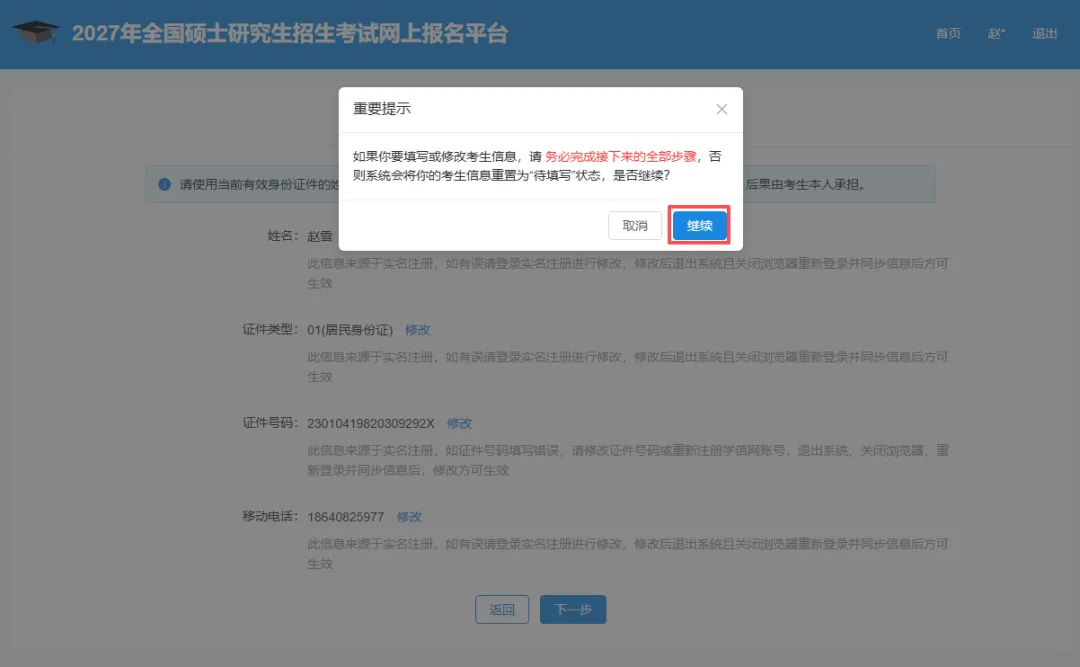Click the graduation cap logo icon
Image resolution: width=1080 pixels, height=667 pixels.
tap(36, 32)
